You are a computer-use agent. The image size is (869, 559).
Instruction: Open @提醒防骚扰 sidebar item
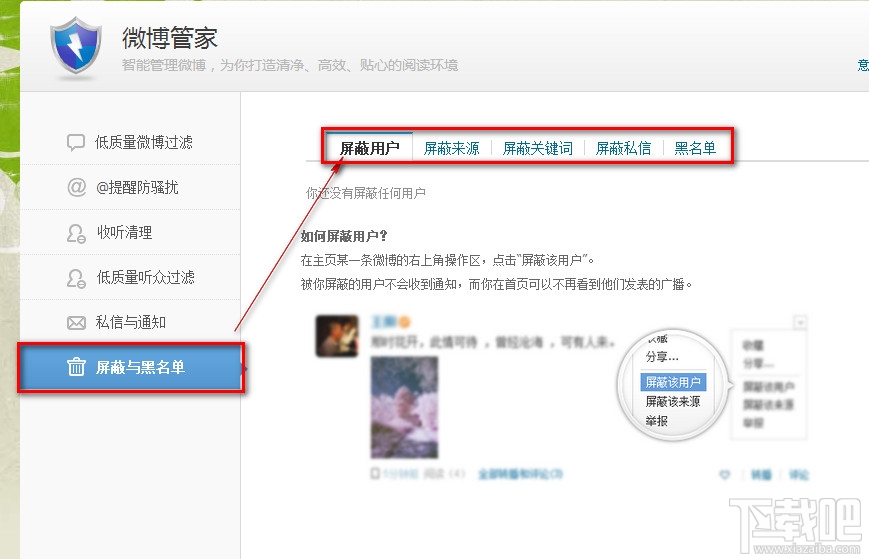tap(130, 187)
